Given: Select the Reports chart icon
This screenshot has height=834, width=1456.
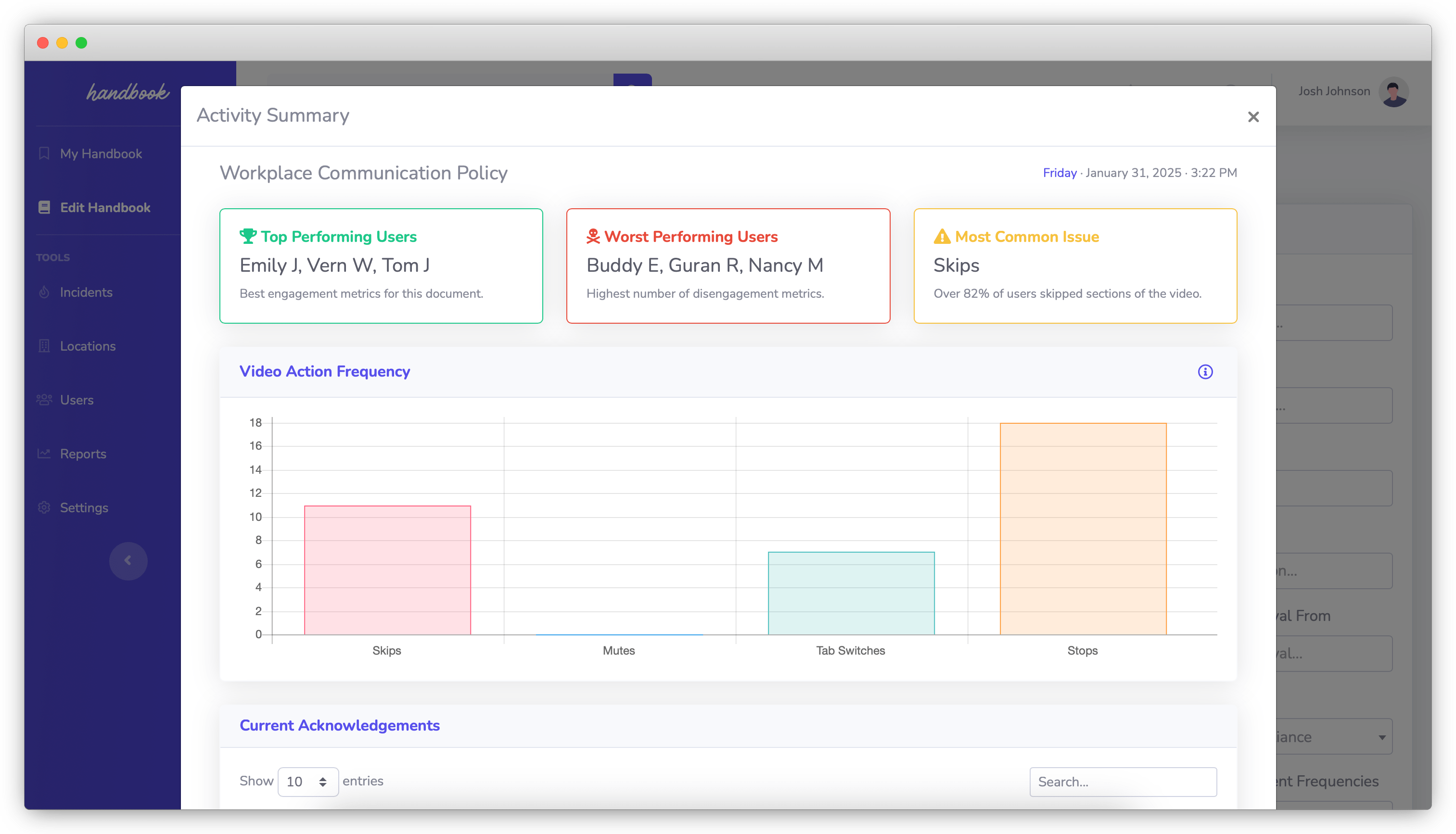Looking at the screenshot, I should (x=45, y=453).
